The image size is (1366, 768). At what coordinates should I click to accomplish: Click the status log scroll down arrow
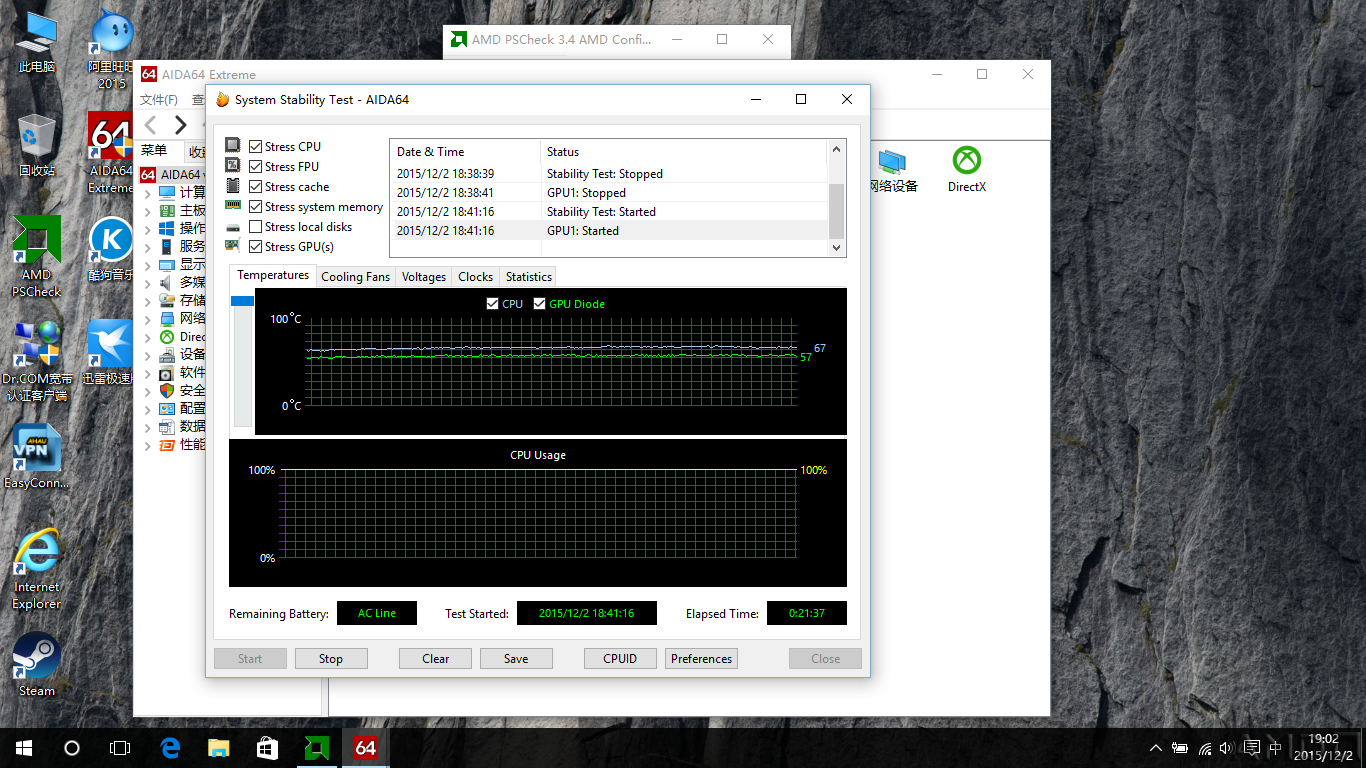pos(837,248)
